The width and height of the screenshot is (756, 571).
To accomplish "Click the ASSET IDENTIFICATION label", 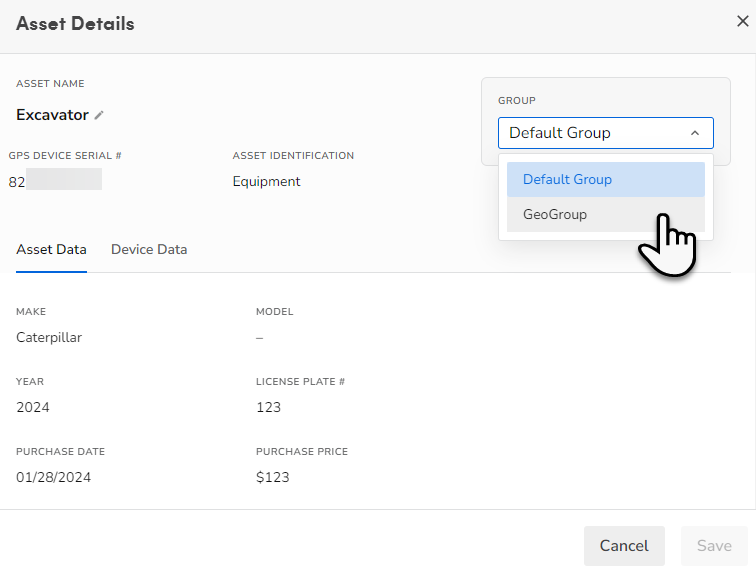I will (293, 155).
